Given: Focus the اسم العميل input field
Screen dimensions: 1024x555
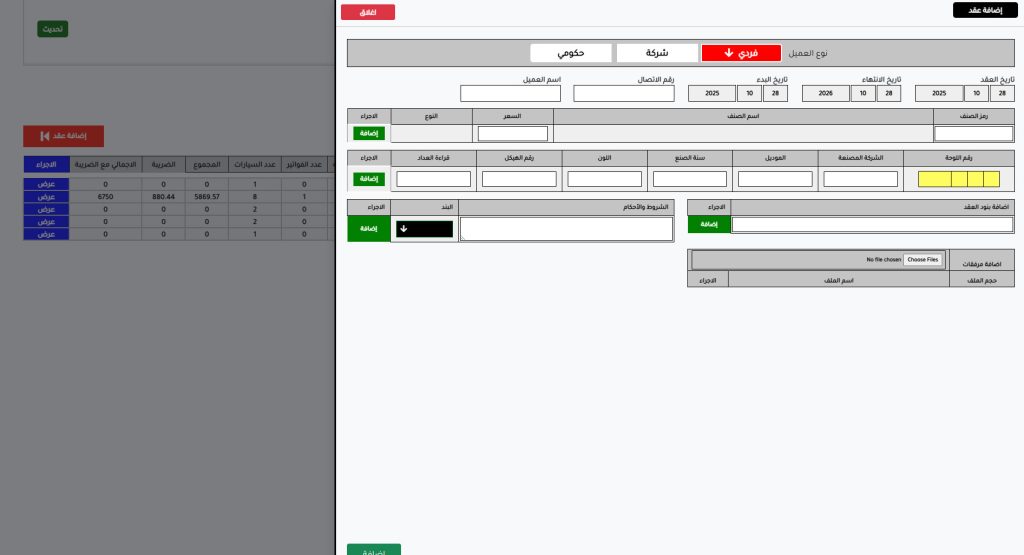Looking at the screenshot, I should [510, 93].
